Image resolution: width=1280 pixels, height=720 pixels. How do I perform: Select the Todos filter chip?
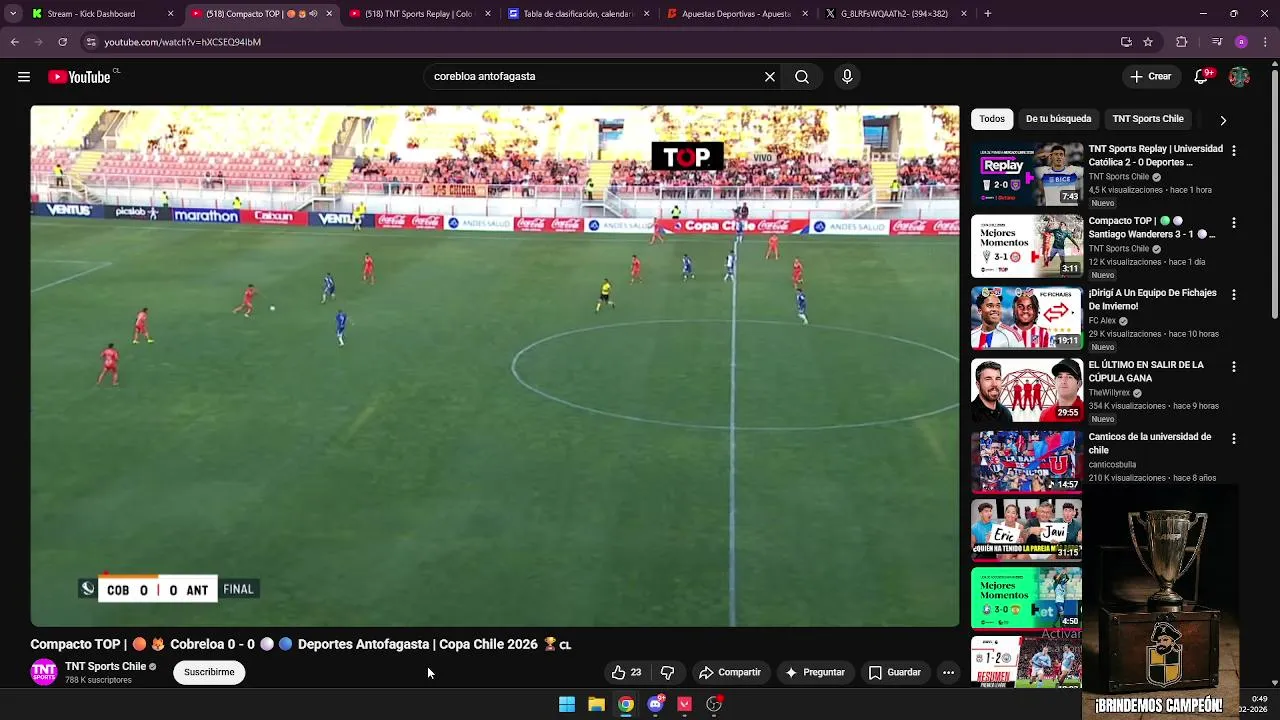point(992,119)
